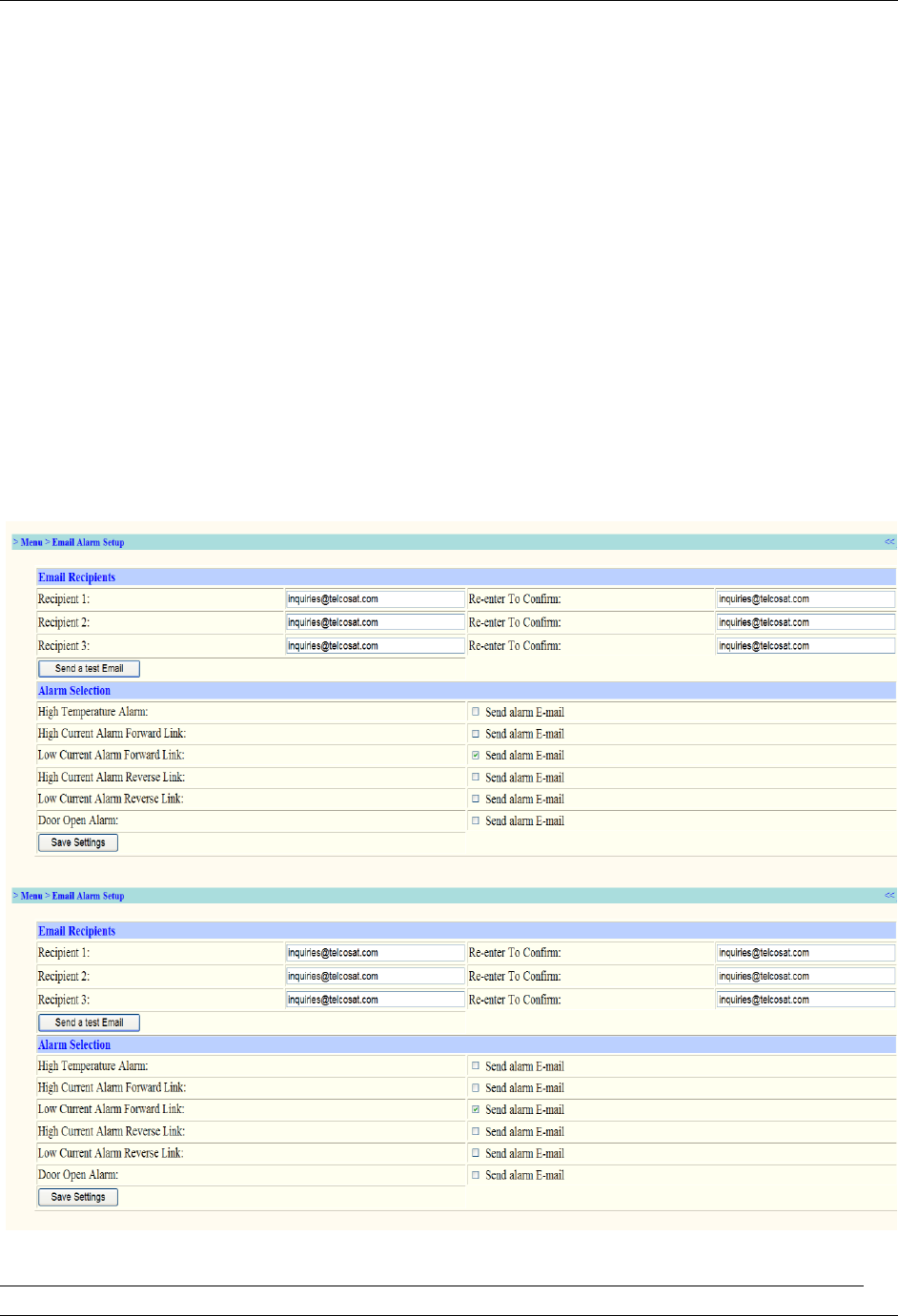Focus the Recipient 3 email field in the first panel
The width and height of the screenshot is (898, 1316).
[375, 646]
